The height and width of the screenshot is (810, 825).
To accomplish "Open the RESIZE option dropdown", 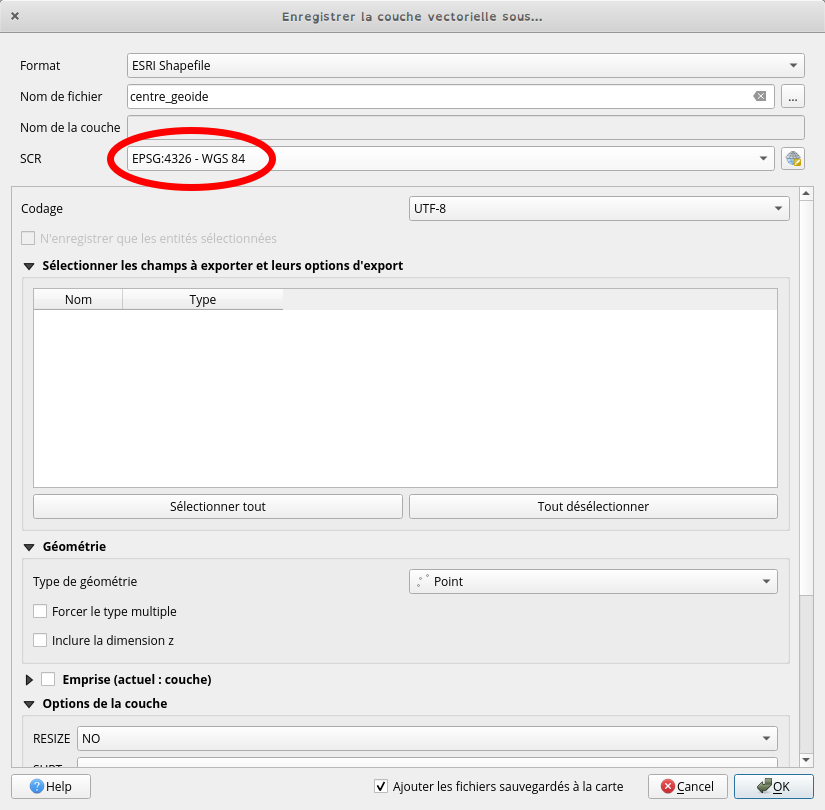I will pyautogui.click(x=427, y=739).
